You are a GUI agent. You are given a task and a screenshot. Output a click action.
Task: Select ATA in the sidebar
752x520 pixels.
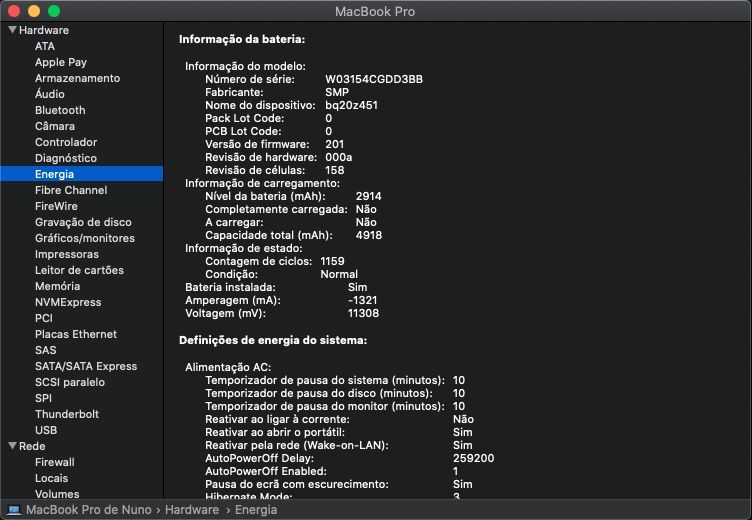[45, 46]
